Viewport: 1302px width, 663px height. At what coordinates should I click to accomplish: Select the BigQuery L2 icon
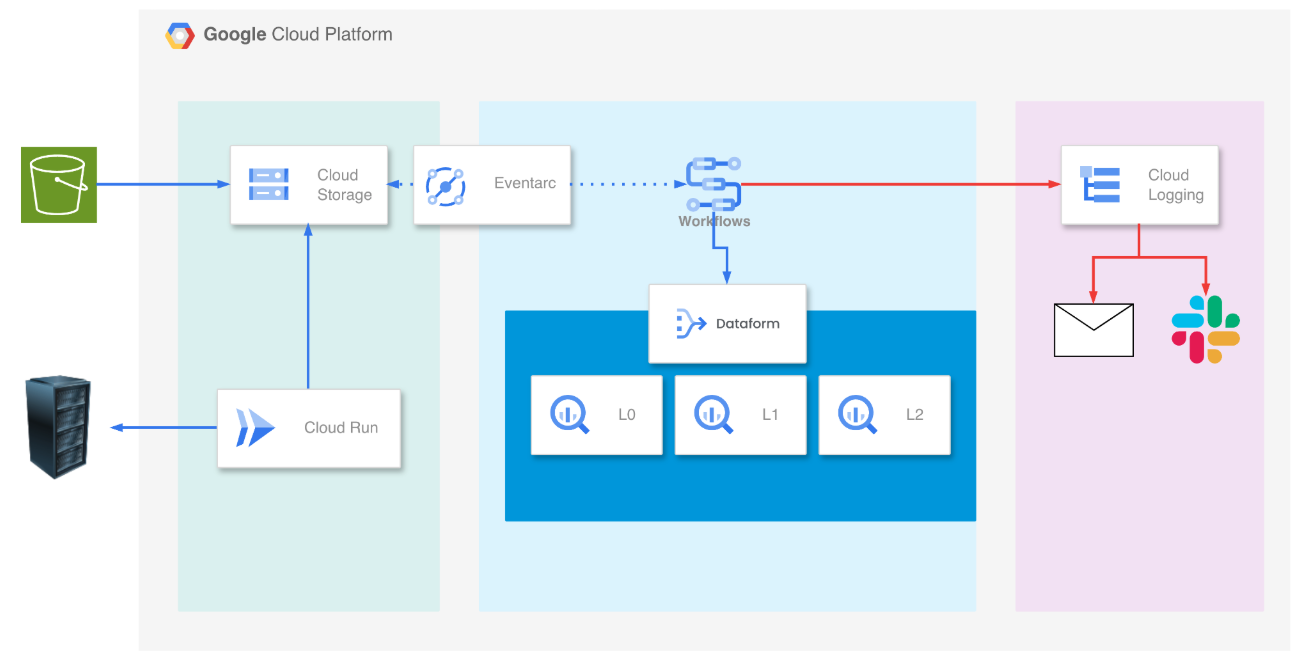(858, 414)
